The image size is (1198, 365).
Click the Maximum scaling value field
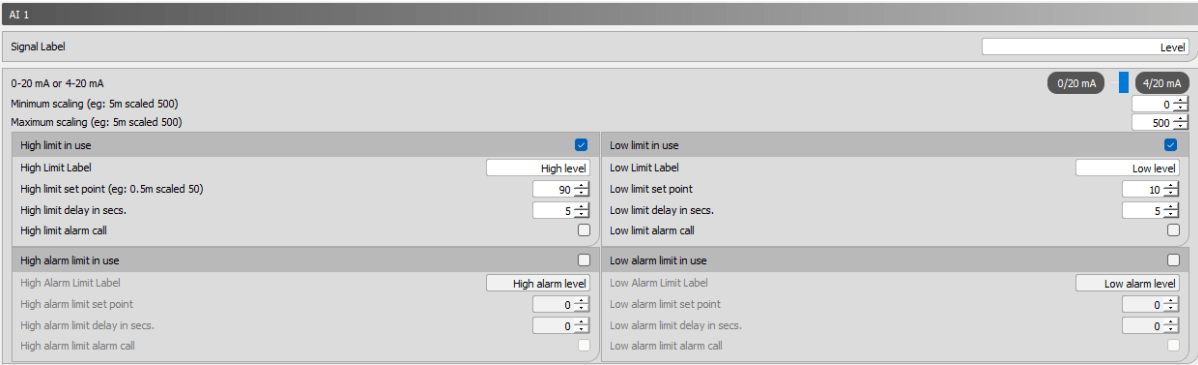point(1151,122)
